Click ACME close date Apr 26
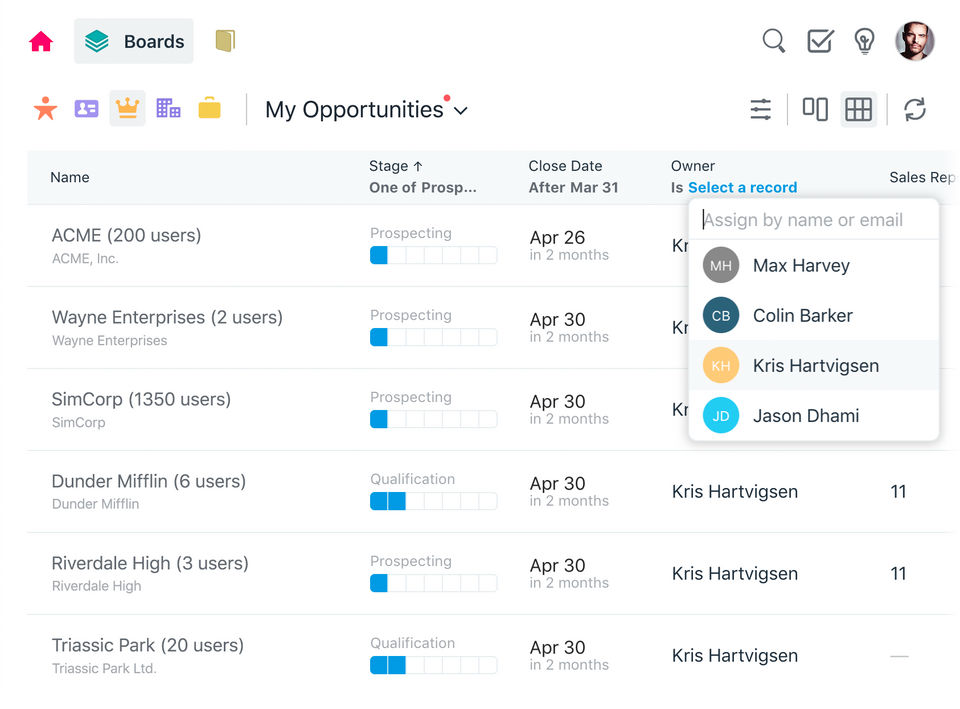This screenshot has width=960, height=709. click(557, 238)
